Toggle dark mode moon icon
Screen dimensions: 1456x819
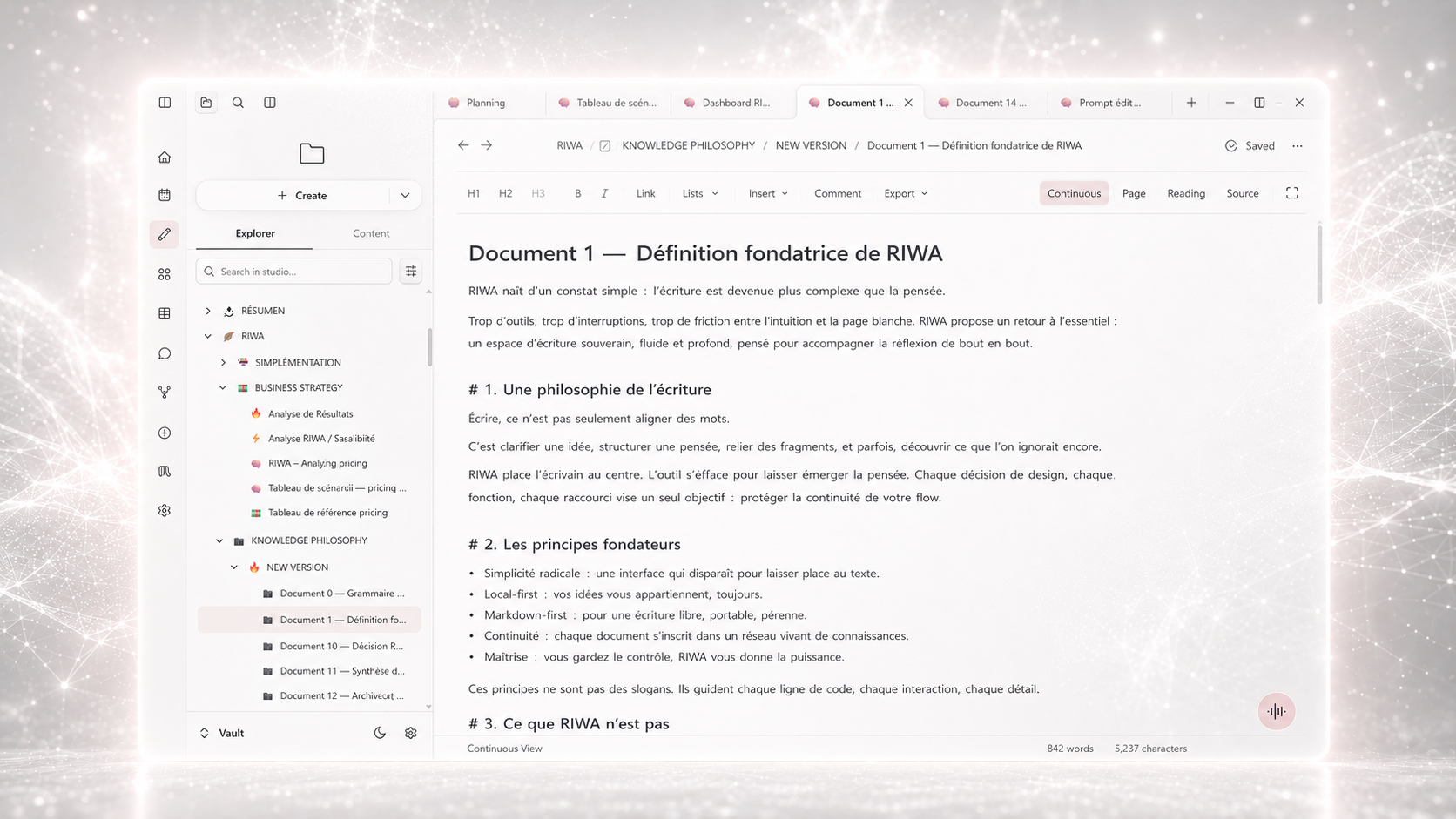click(380, 733)
